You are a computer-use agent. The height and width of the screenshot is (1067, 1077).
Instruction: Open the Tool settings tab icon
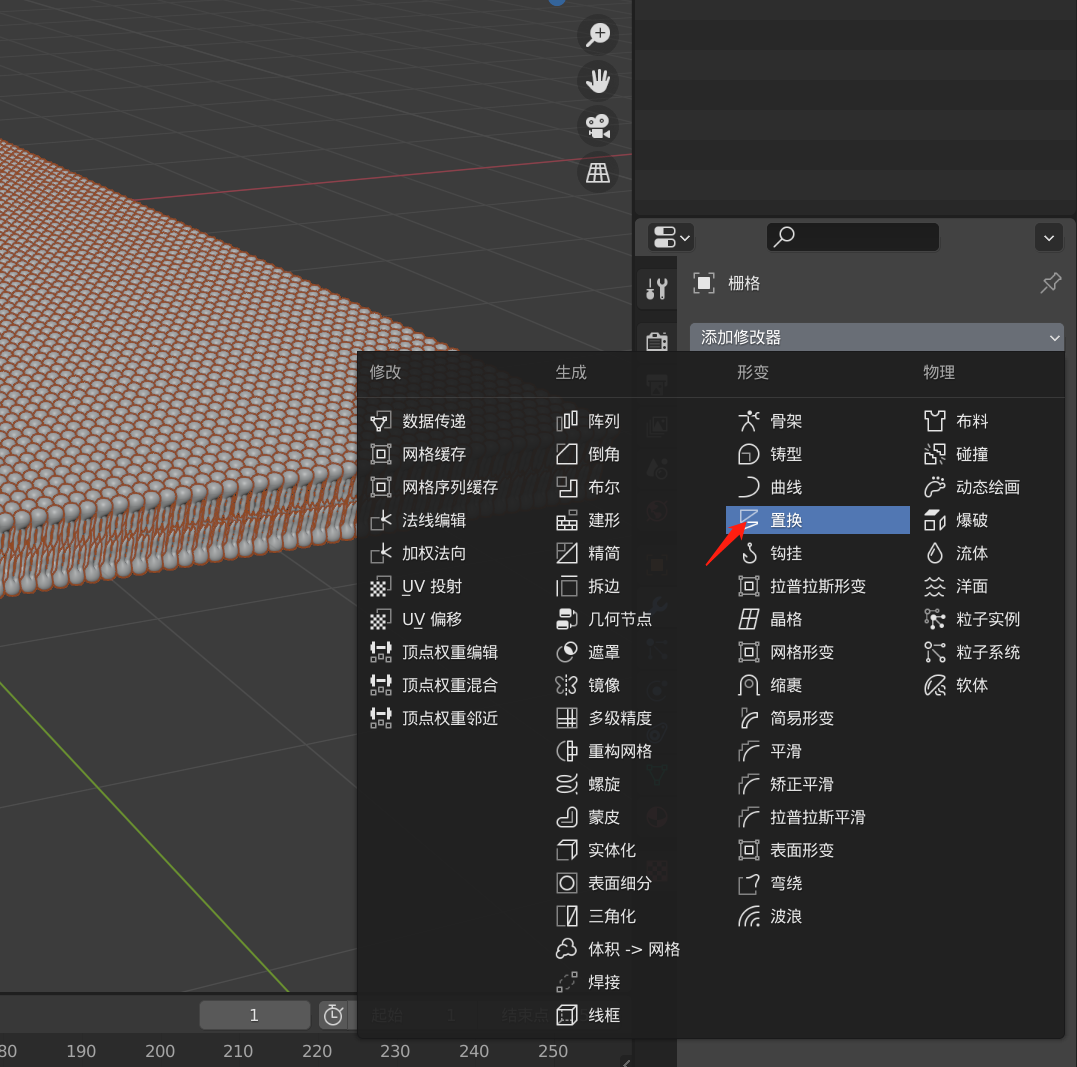pos(657,289)
